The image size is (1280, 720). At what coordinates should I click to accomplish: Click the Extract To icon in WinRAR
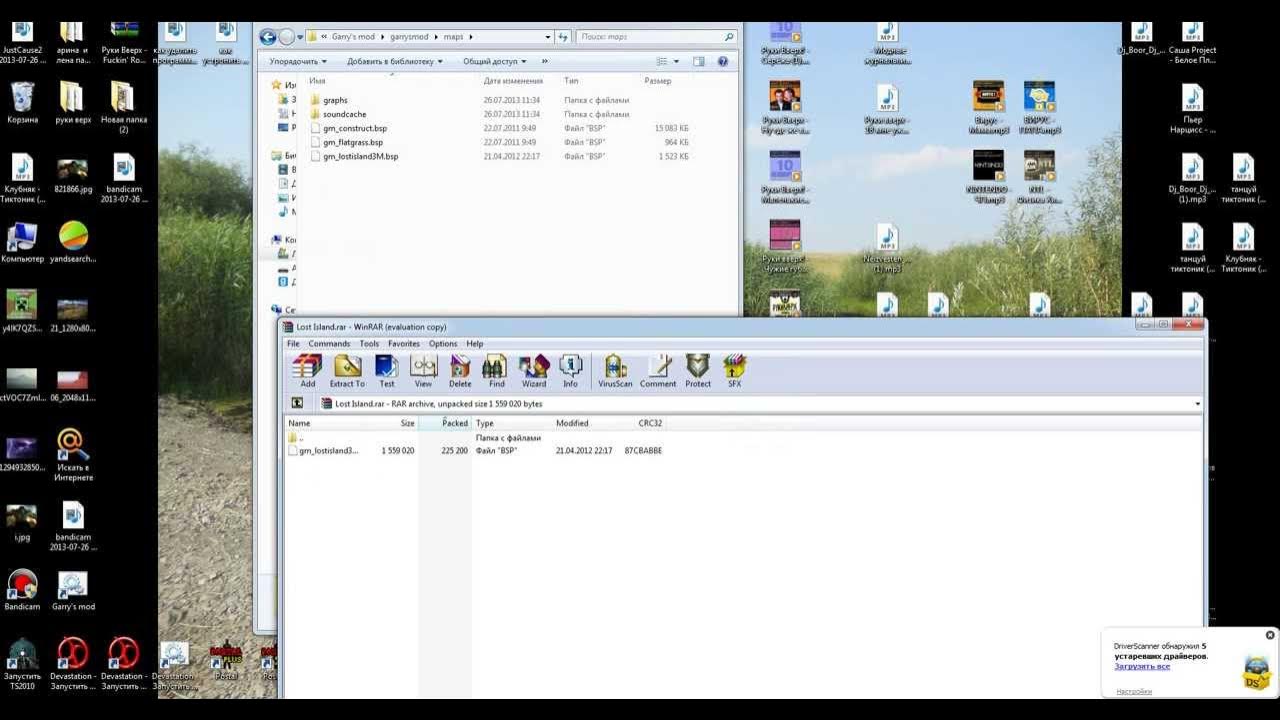347,371
